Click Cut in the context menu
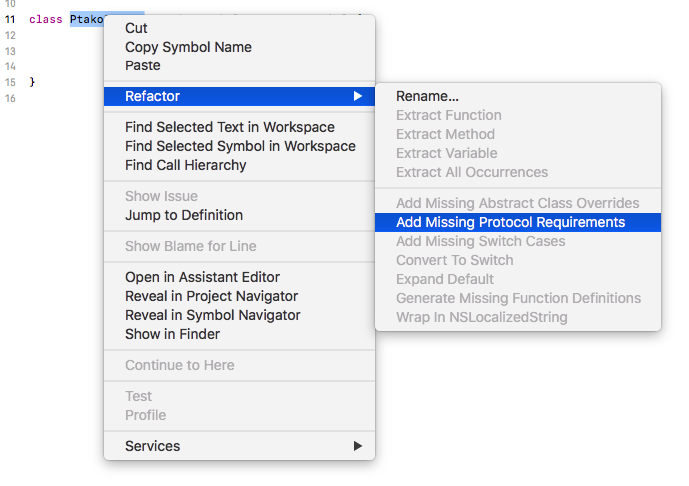This screenshot has width=689, height=486. [136, 28]
